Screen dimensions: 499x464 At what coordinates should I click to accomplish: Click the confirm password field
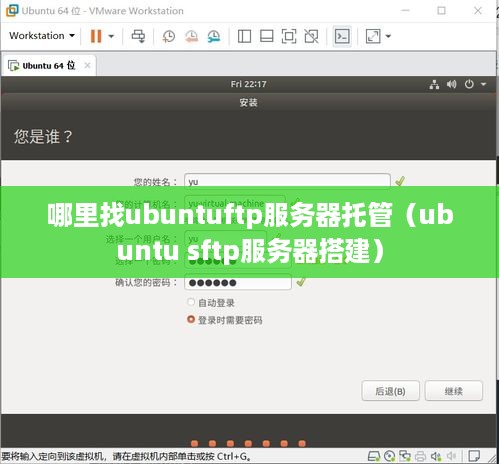point(238,282)
